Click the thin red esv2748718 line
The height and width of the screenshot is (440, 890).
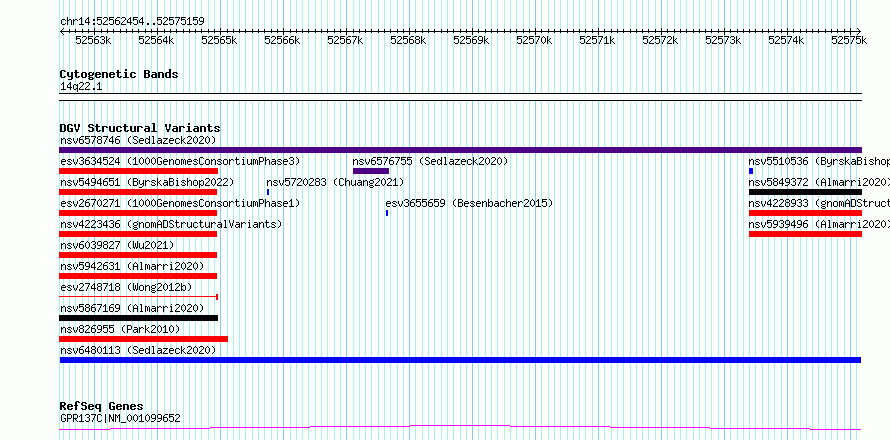coord(138,297)
